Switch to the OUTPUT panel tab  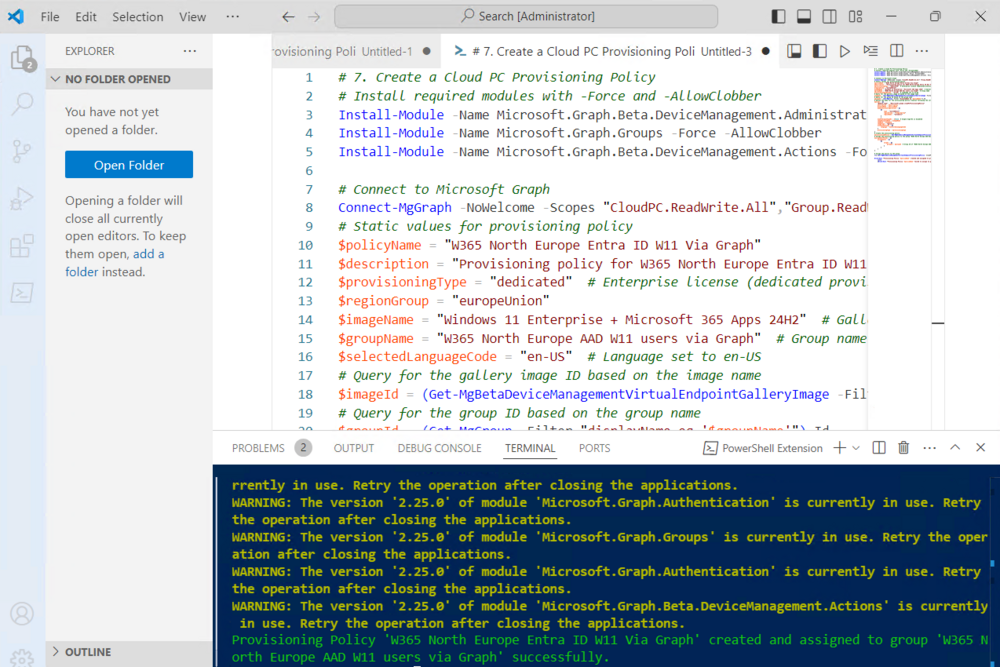353,448
